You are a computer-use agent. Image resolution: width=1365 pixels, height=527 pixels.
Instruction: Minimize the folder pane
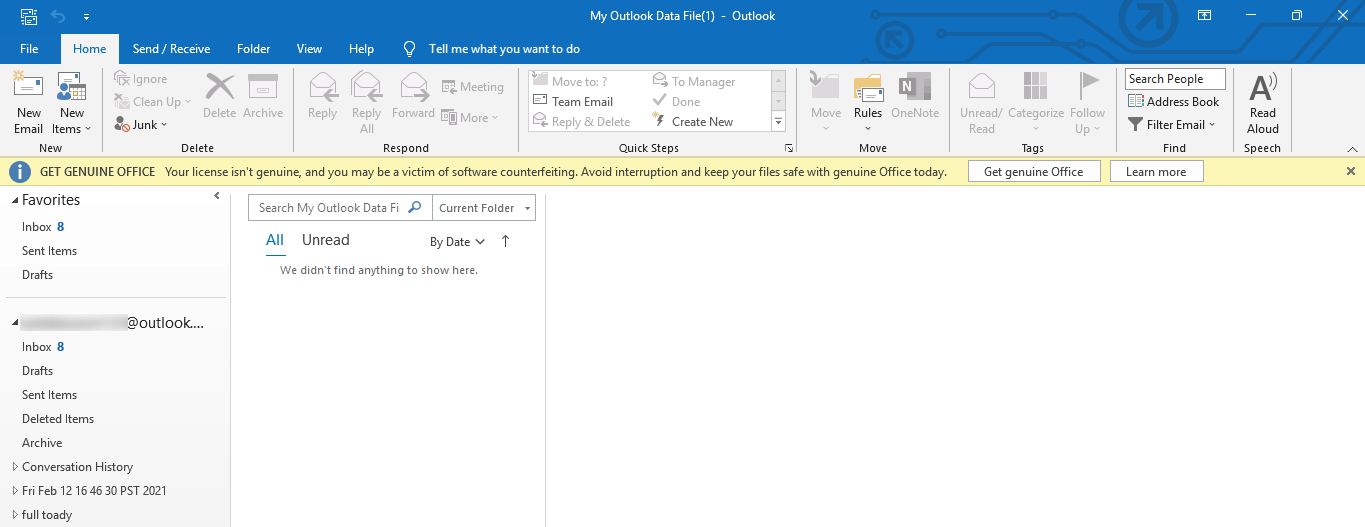217,196
